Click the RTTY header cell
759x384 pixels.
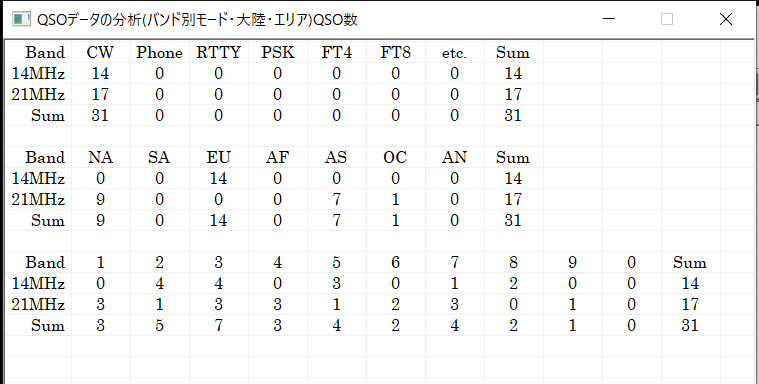click(219, 52)
